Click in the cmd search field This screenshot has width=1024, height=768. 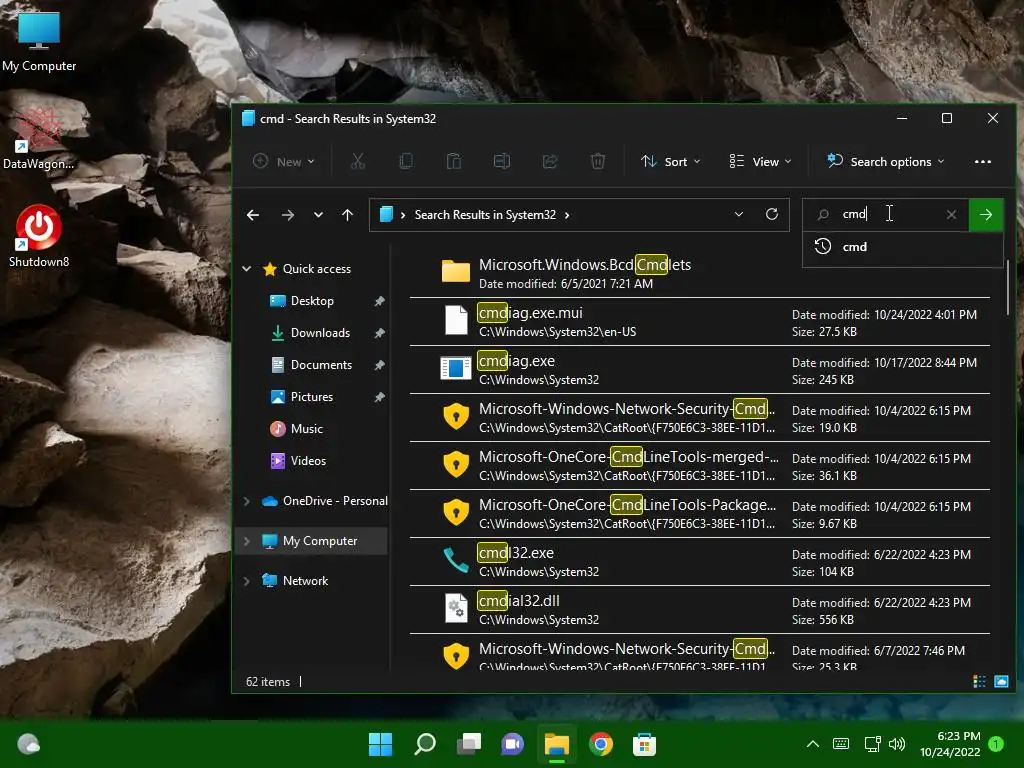(888, 214)
